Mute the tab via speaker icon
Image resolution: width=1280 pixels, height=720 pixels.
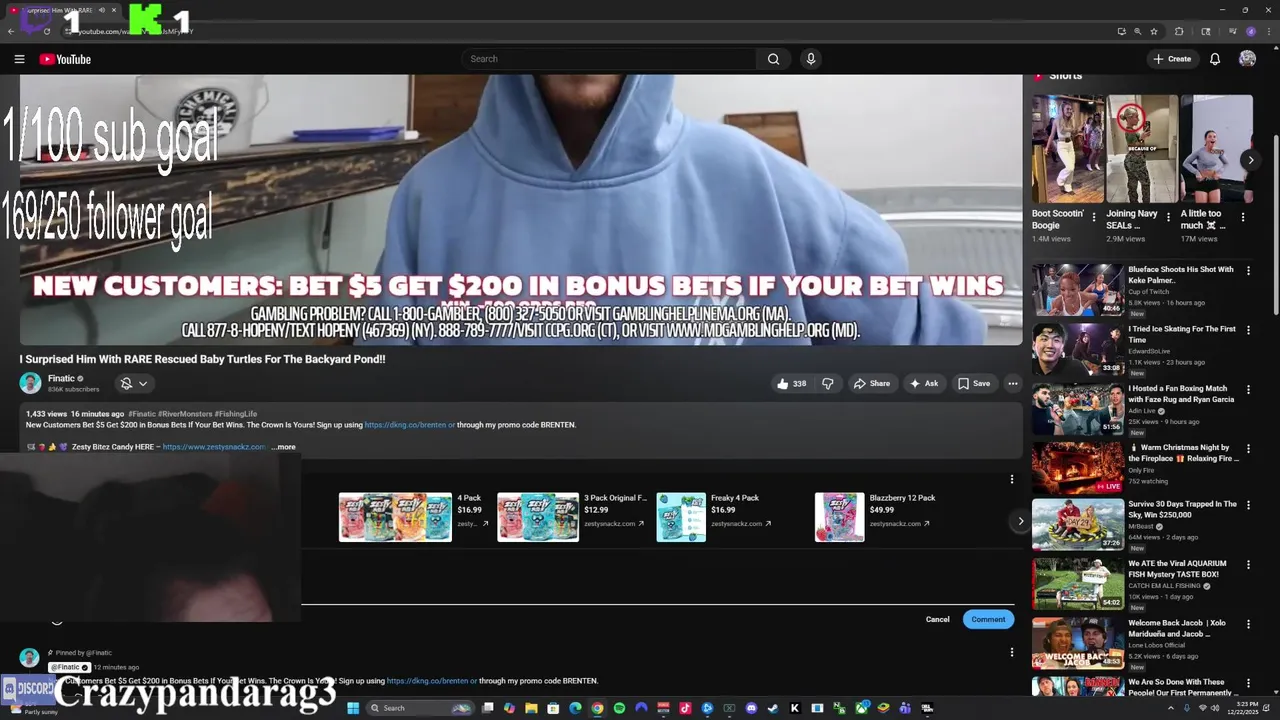[102, 10]
